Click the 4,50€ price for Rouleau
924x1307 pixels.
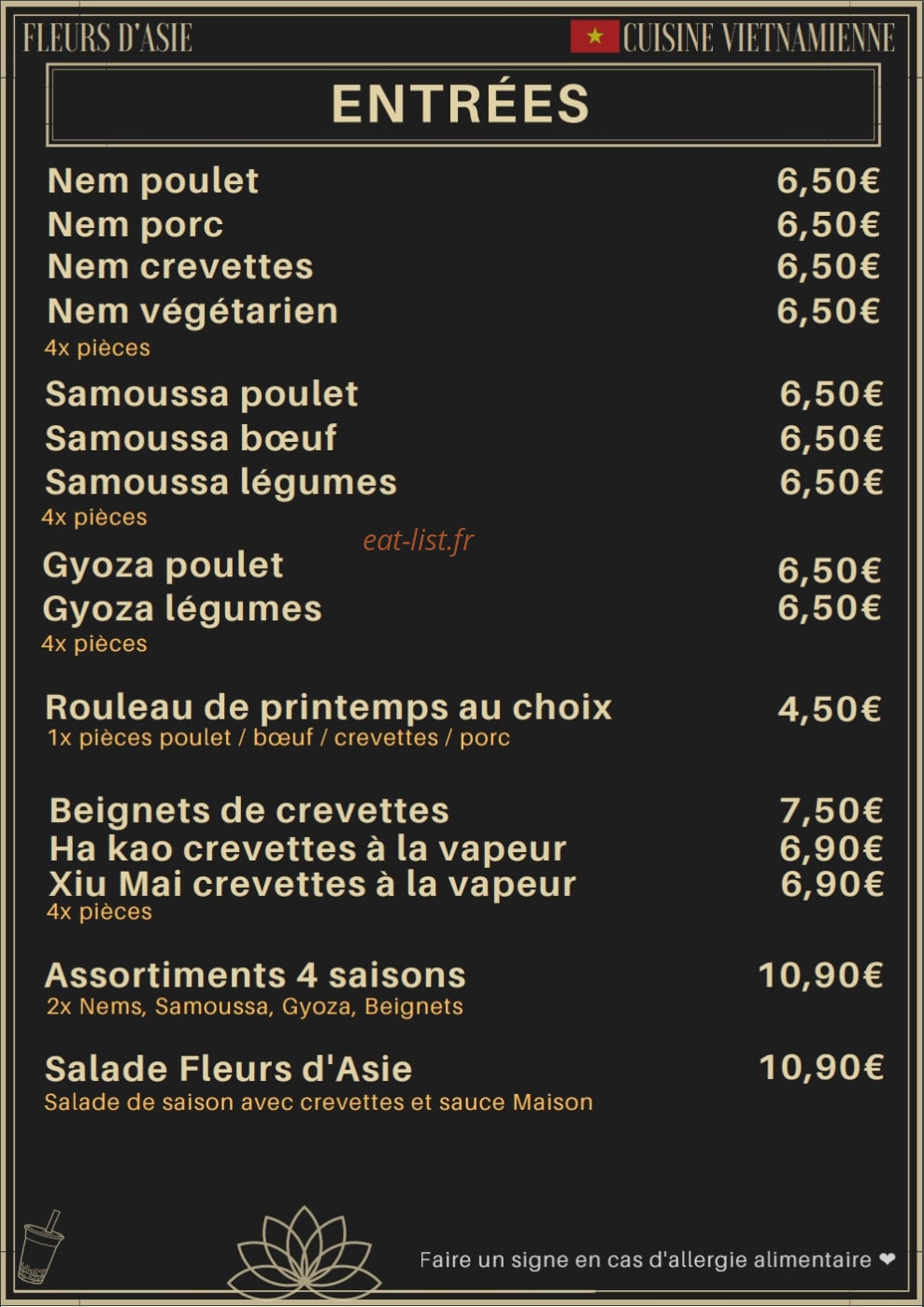pyautogui.click(x=830, y=709)
